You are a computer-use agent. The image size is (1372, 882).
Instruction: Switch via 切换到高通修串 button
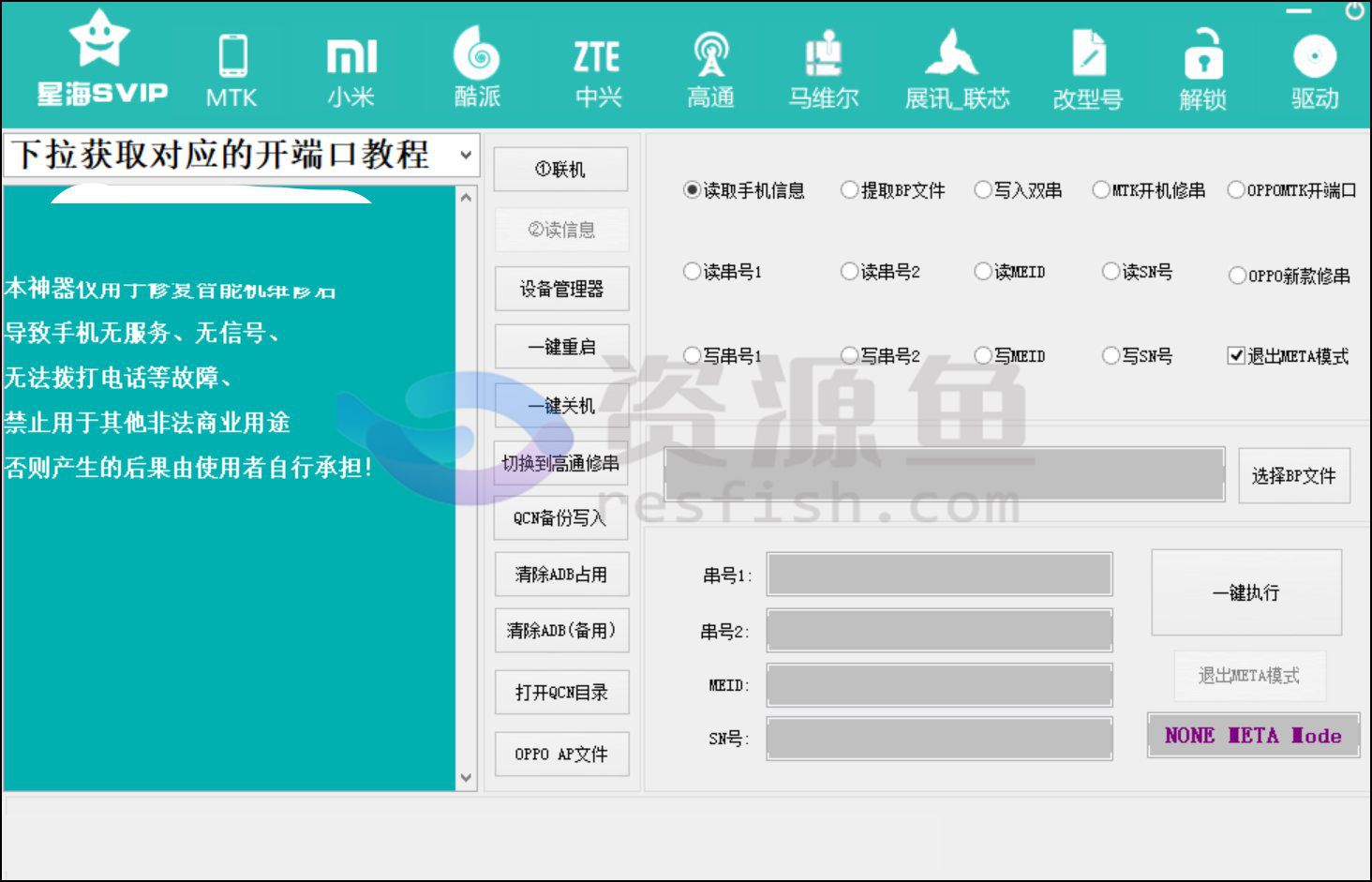[560, 463]
